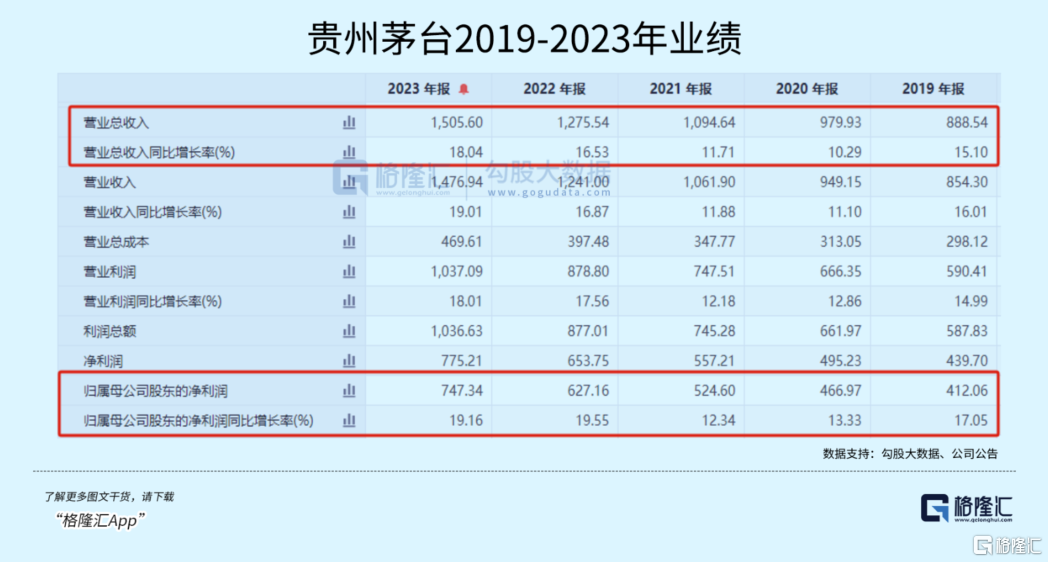Viewport: 1048px width, 562px height.
Task: Click chart icon in 净利润 row
Action: click(349, 361)
